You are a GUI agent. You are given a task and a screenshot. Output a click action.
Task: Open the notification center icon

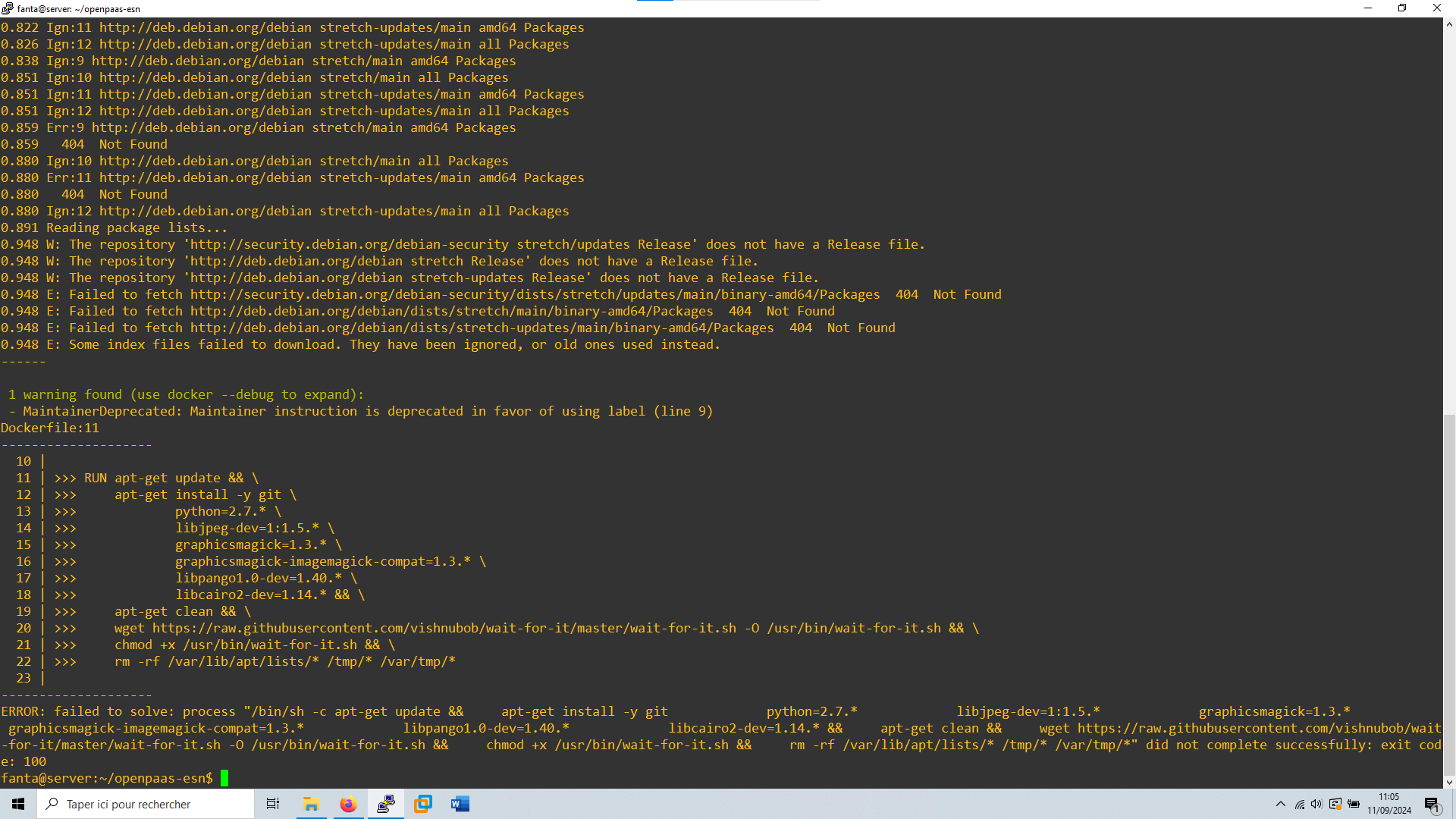point(1432,804)
